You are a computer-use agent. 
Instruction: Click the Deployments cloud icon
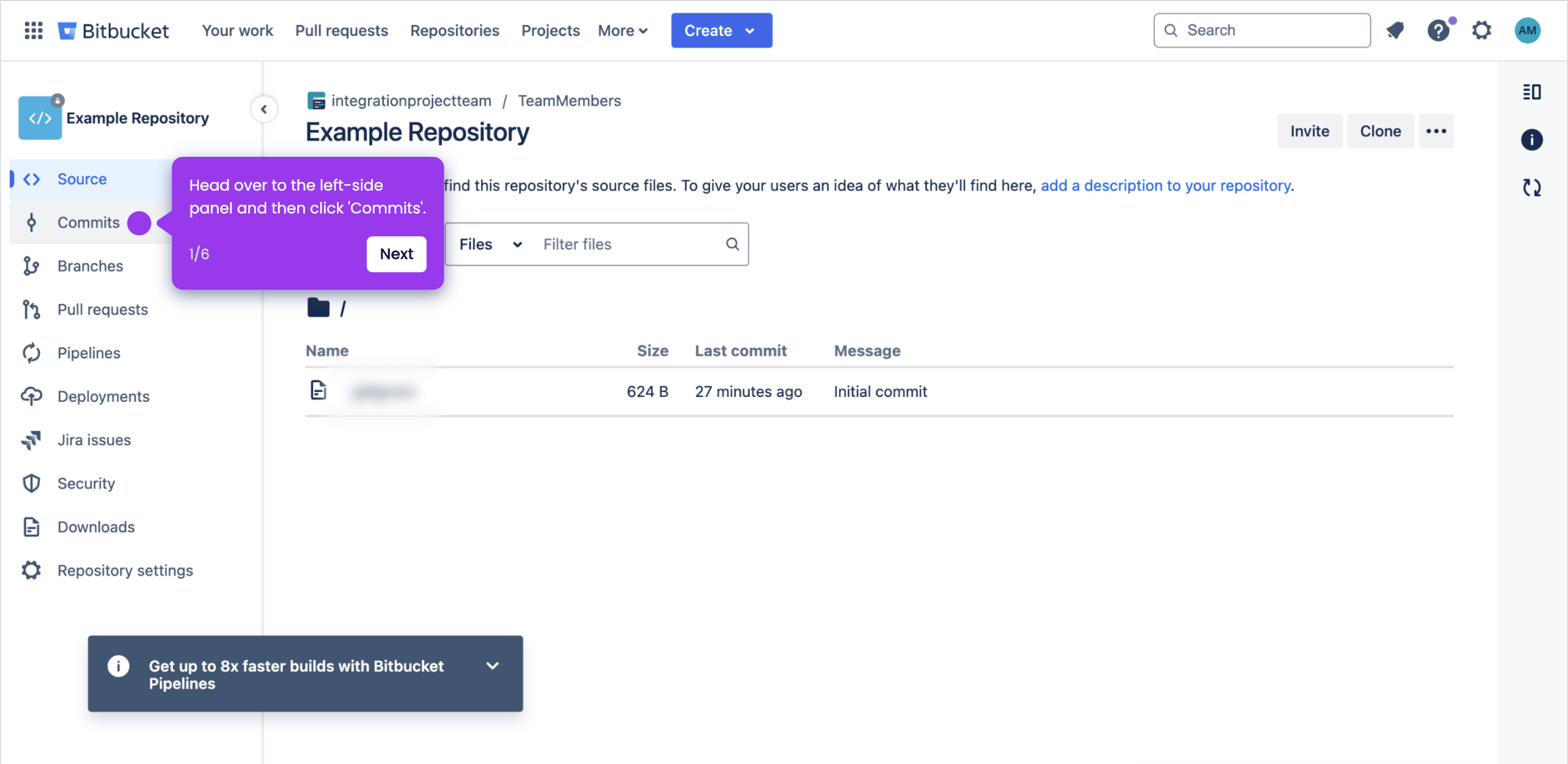32,396
